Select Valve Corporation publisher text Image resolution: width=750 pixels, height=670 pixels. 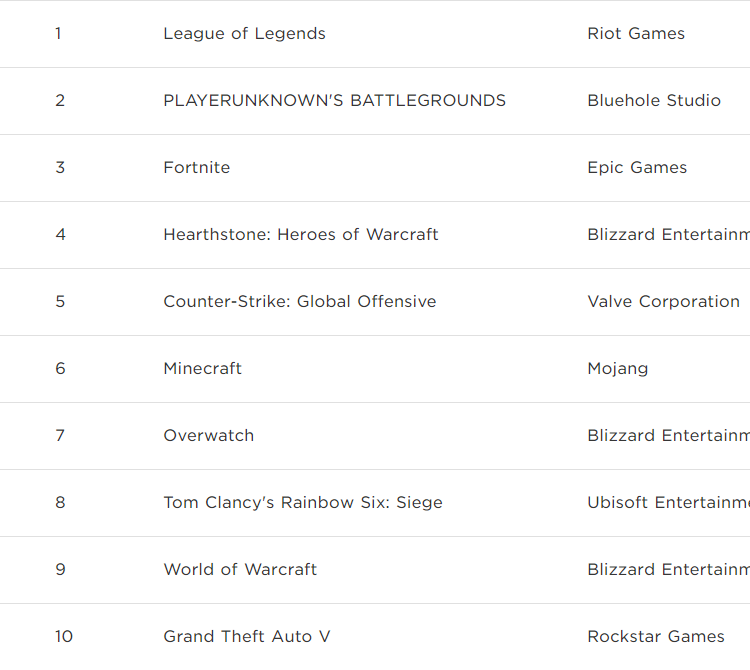click(x=663, y=302)
